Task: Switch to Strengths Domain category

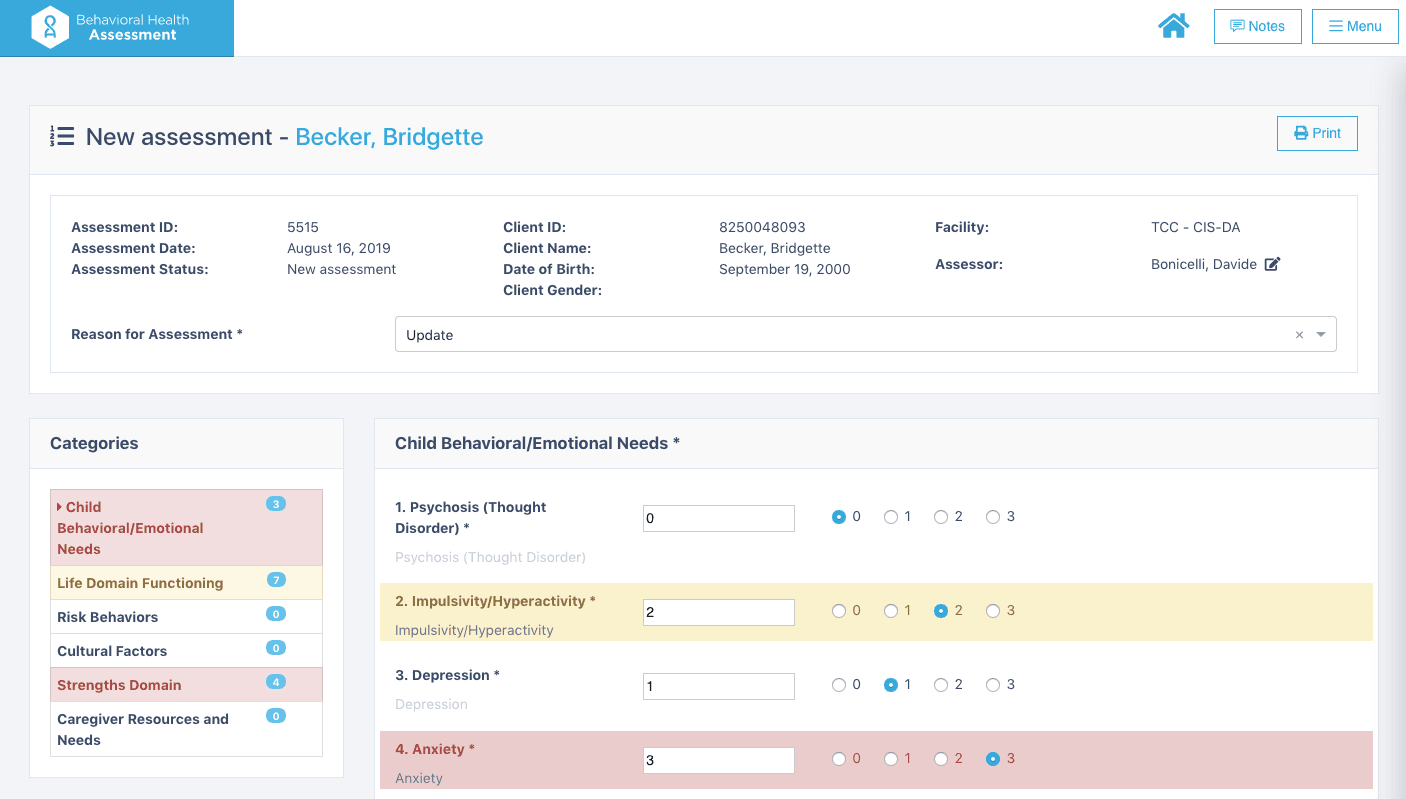Action: (x=186, y=685)
